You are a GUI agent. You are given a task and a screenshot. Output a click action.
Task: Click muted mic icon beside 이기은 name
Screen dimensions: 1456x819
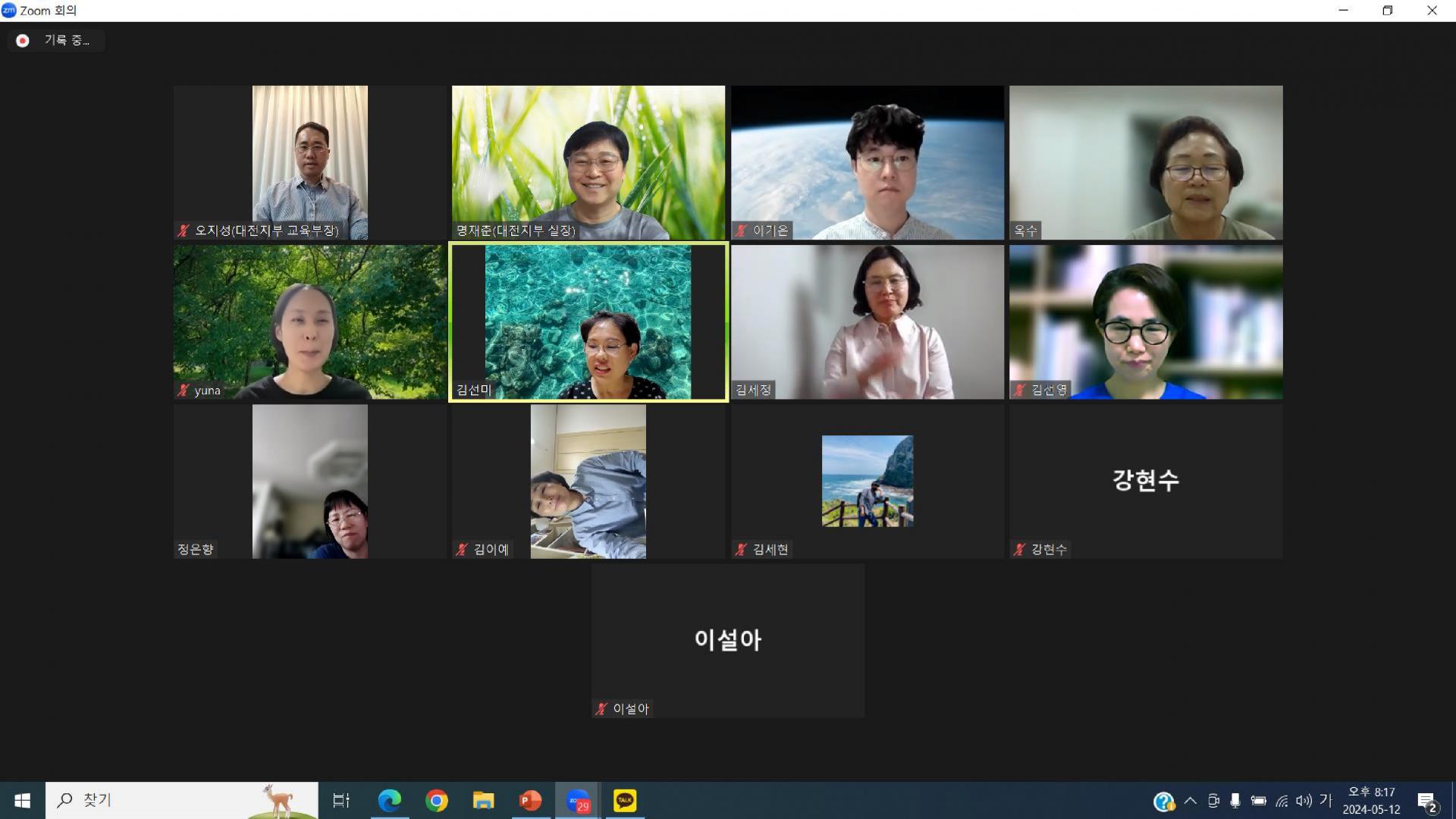(x=741, y=231)
